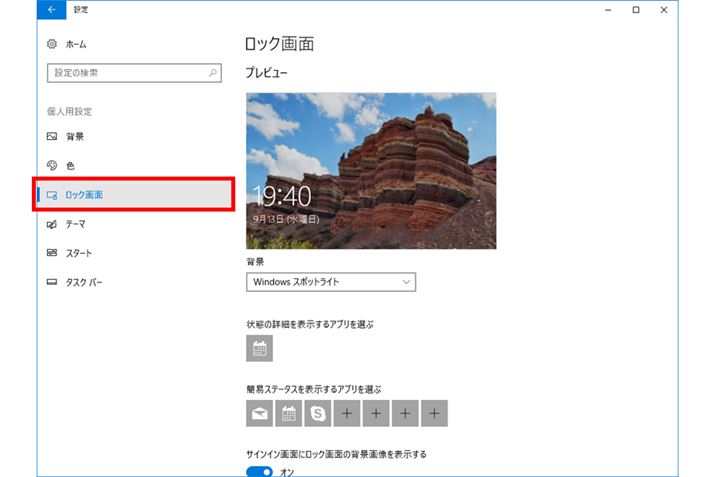This screenshot has height=477, width=715.
Task: Toggle sign-in screen background picture switch
Action: [259, 472]
